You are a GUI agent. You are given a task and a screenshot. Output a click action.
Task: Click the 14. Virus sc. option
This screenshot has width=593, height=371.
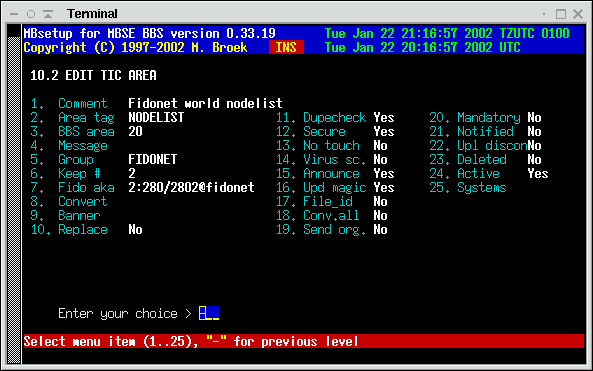click(321, 159)
